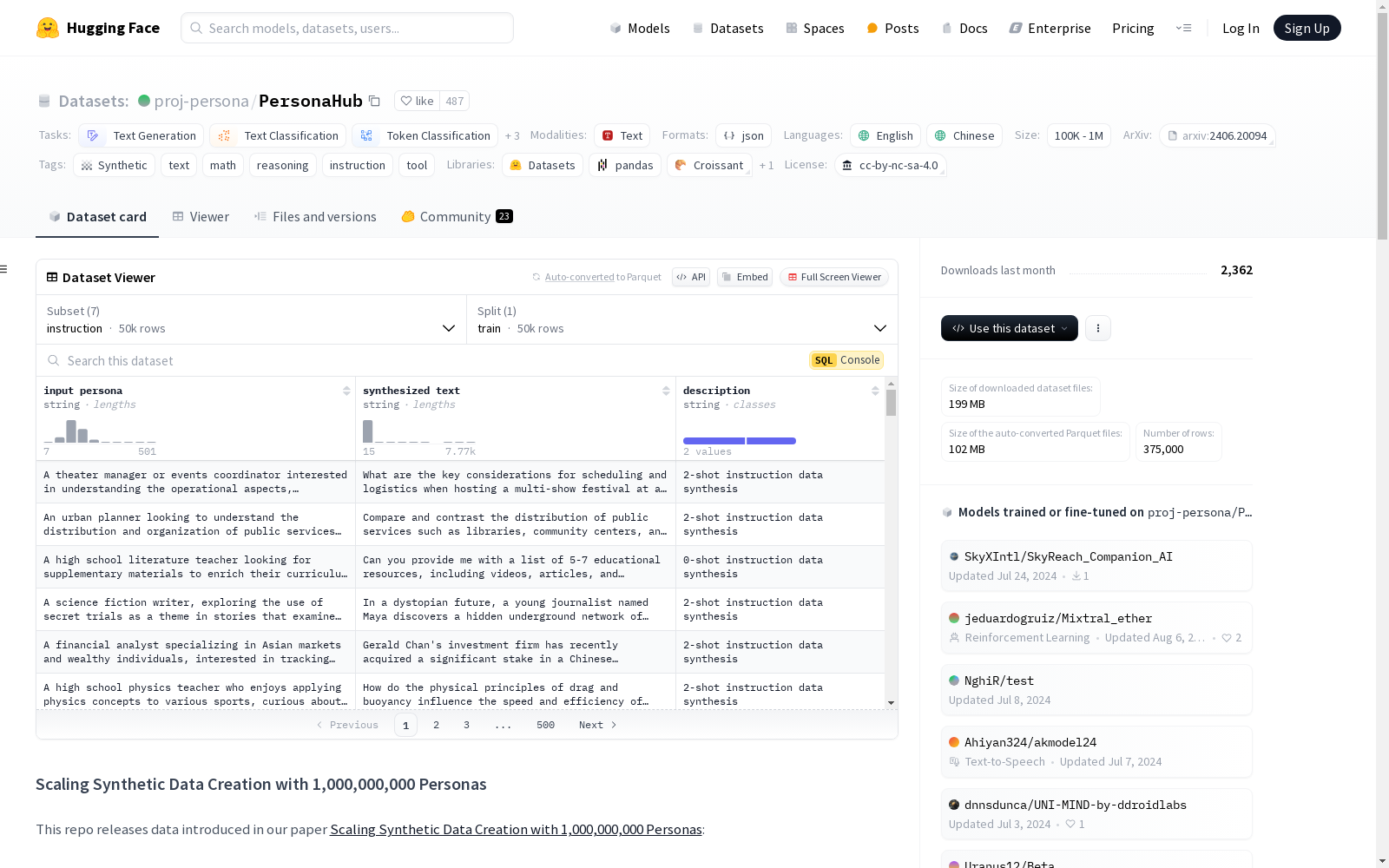
Task: Open the Dataset card tab
Action: click(x=97, y=217)
